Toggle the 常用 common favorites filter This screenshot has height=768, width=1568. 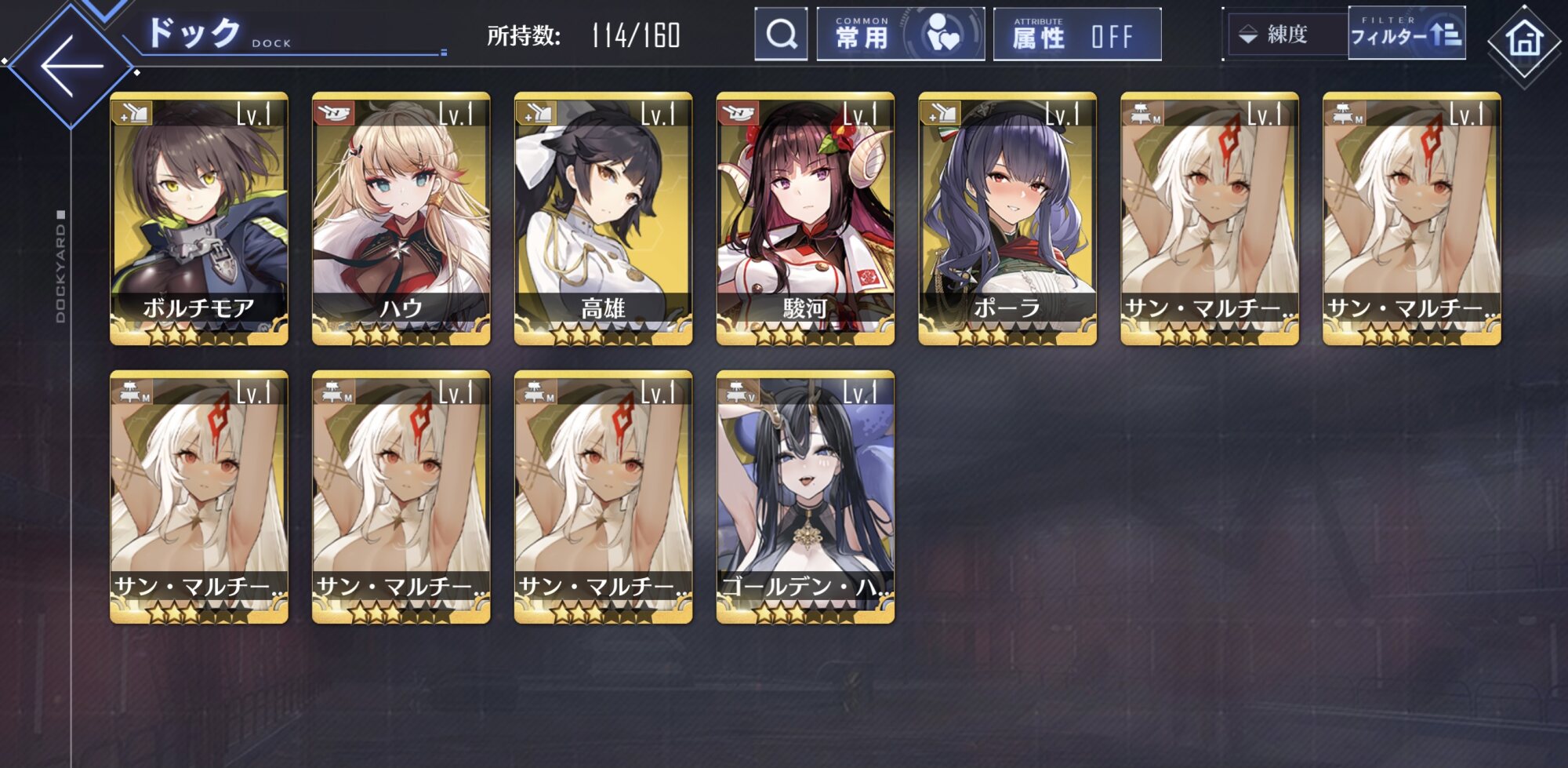tap(900, 35)
